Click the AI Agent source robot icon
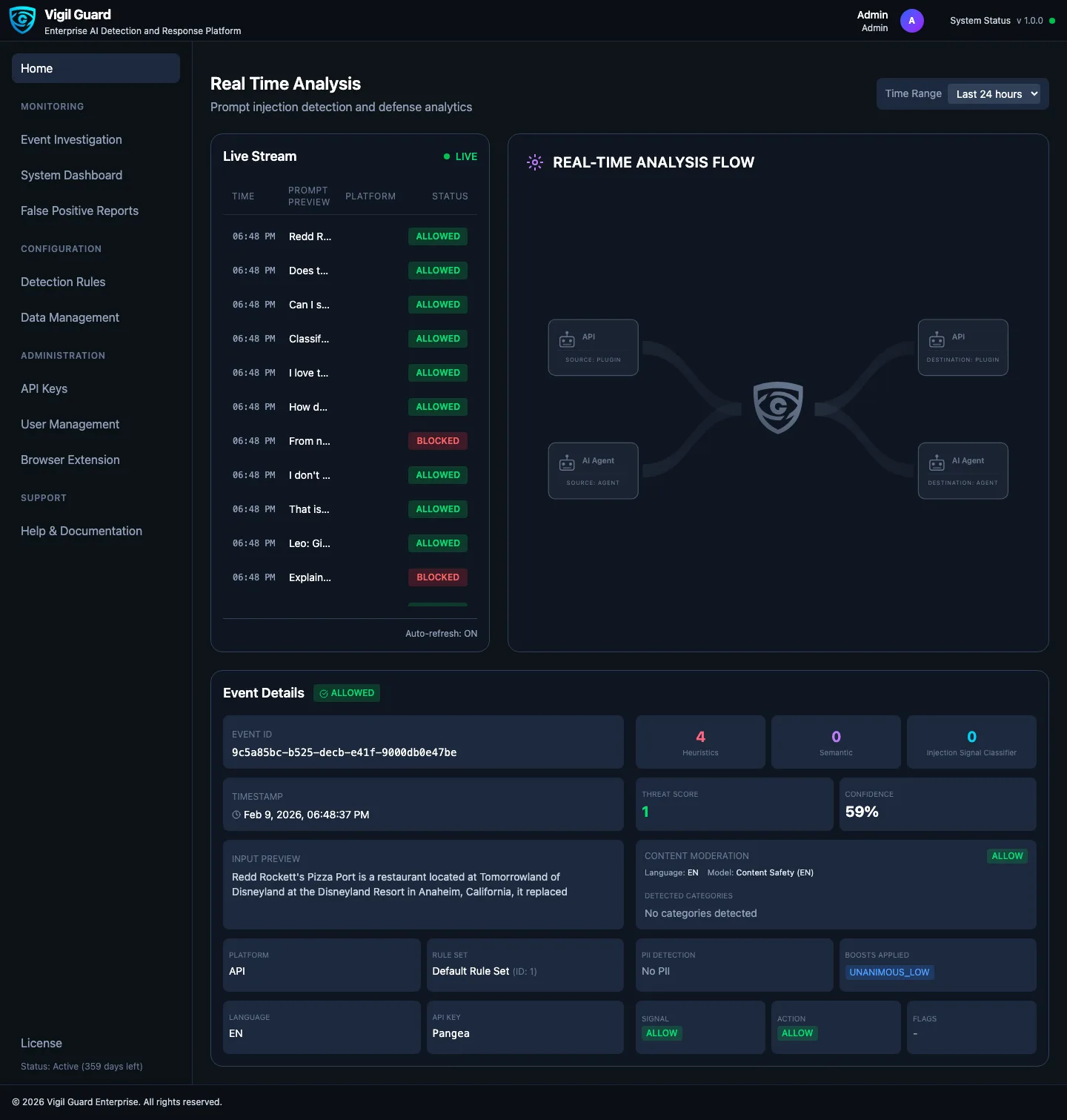 [x=567, y=463]
